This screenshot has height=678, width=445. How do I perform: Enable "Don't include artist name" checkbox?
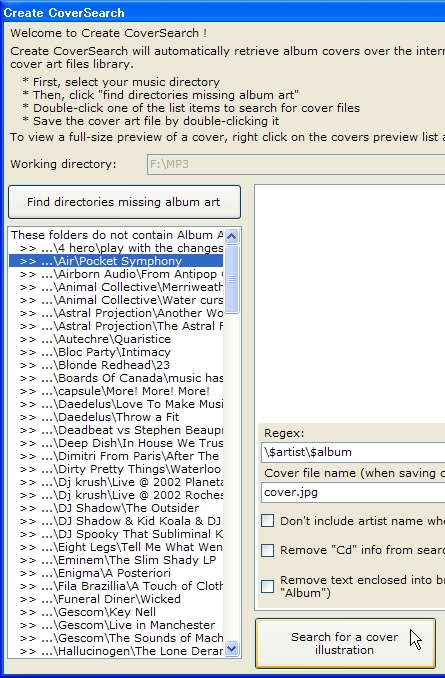pyautogui.click(x=267, y=520)
